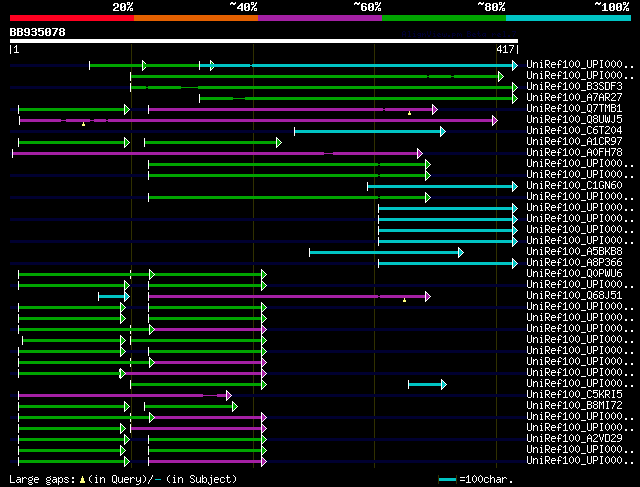640x487 pixels.
Task: Click the purple bar in Q7TMB1 row
Action: coord(293,109)
